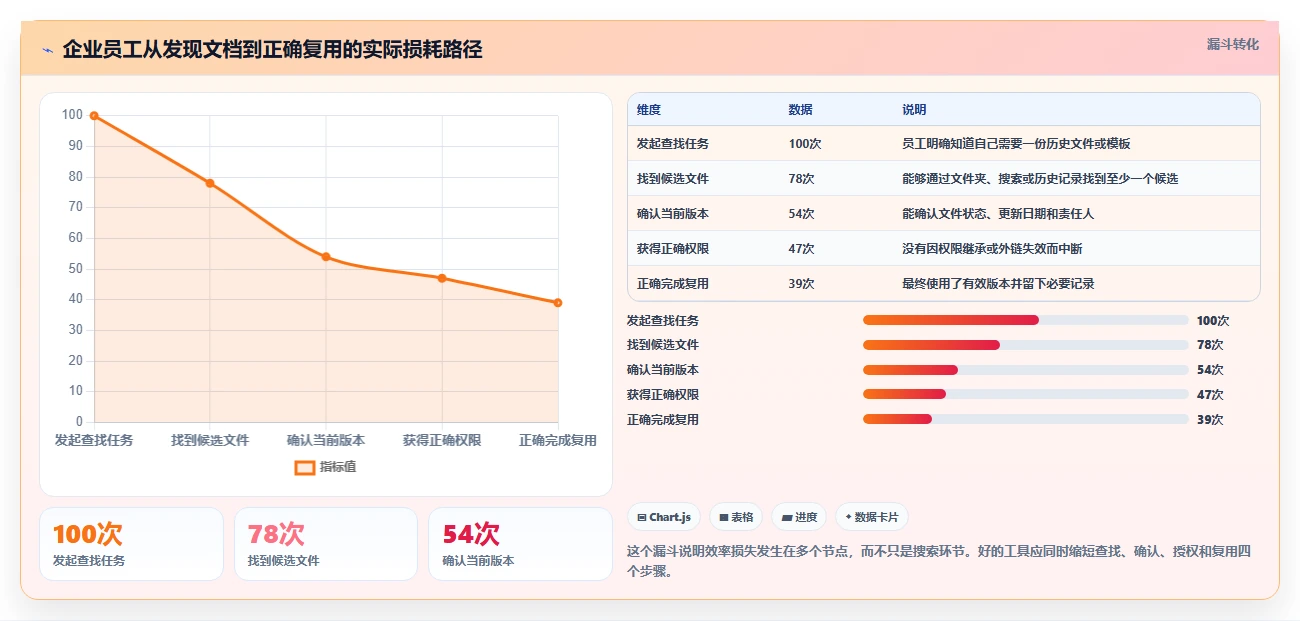
Task: Select the 发起查找任务 cell in the table
Action: click(x=673, y=144)
